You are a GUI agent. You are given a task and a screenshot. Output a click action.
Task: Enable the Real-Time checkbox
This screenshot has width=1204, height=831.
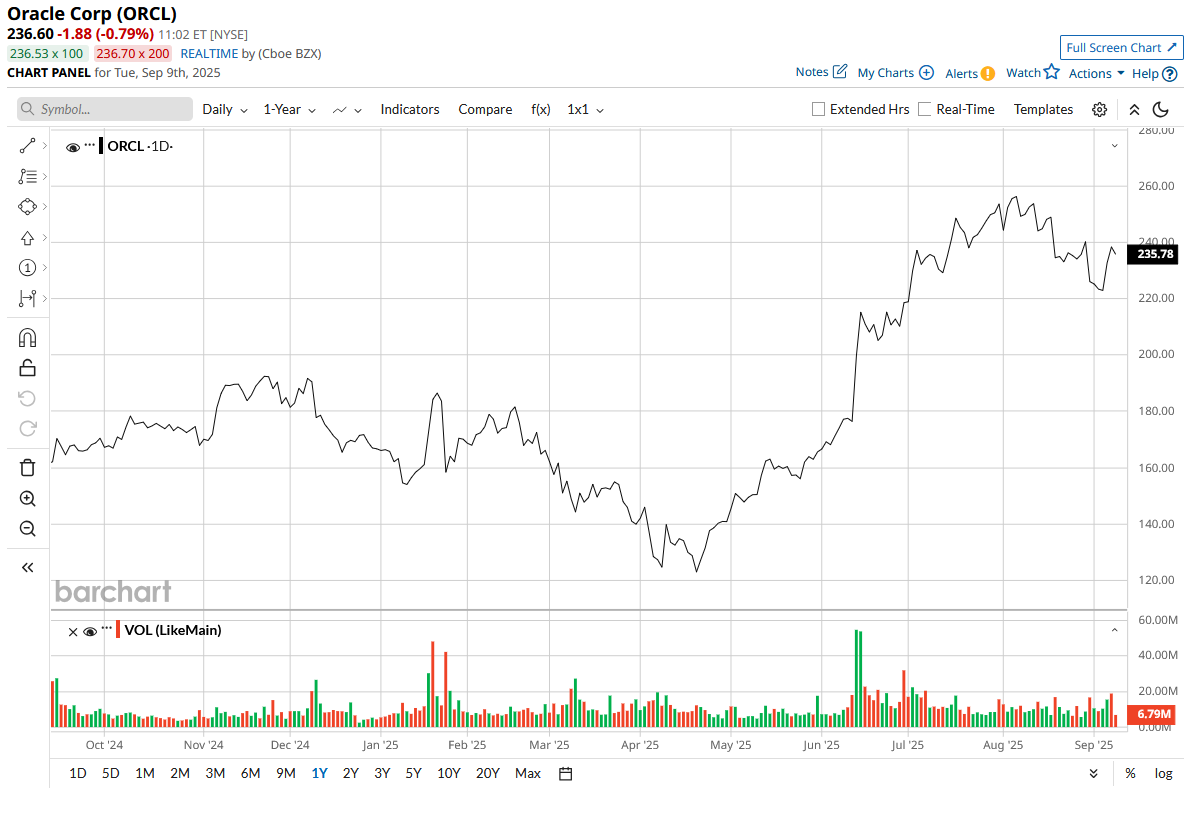(924, 109)
